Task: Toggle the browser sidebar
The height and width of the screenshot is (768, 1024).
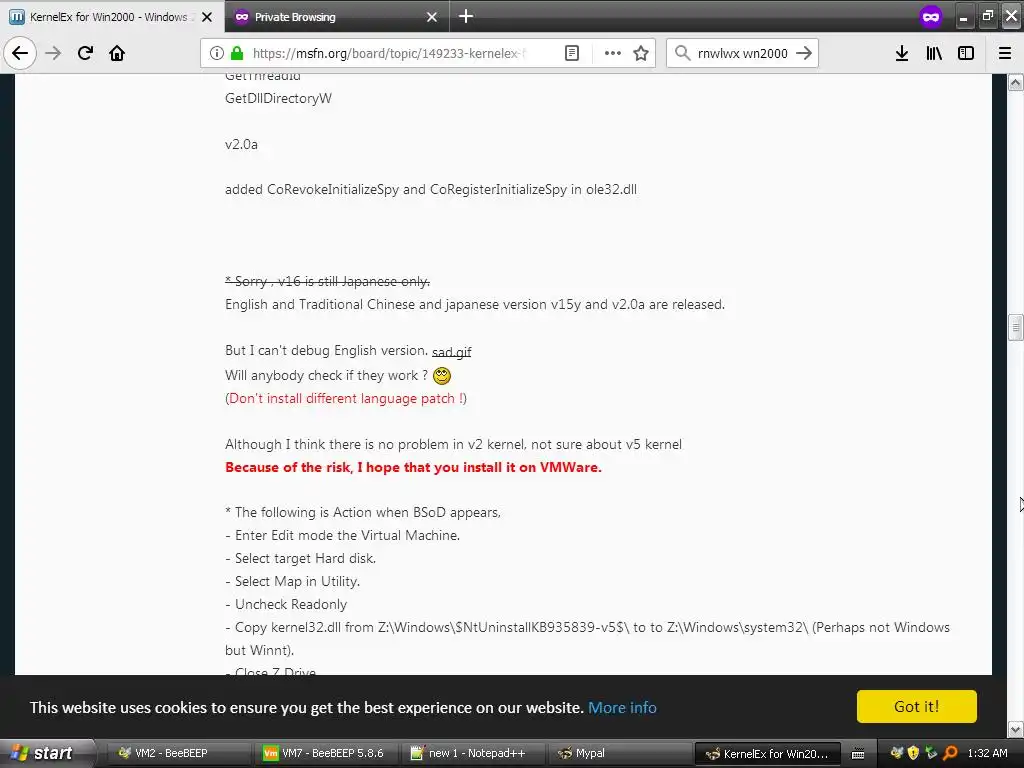Action: click(x=966, y=53)
